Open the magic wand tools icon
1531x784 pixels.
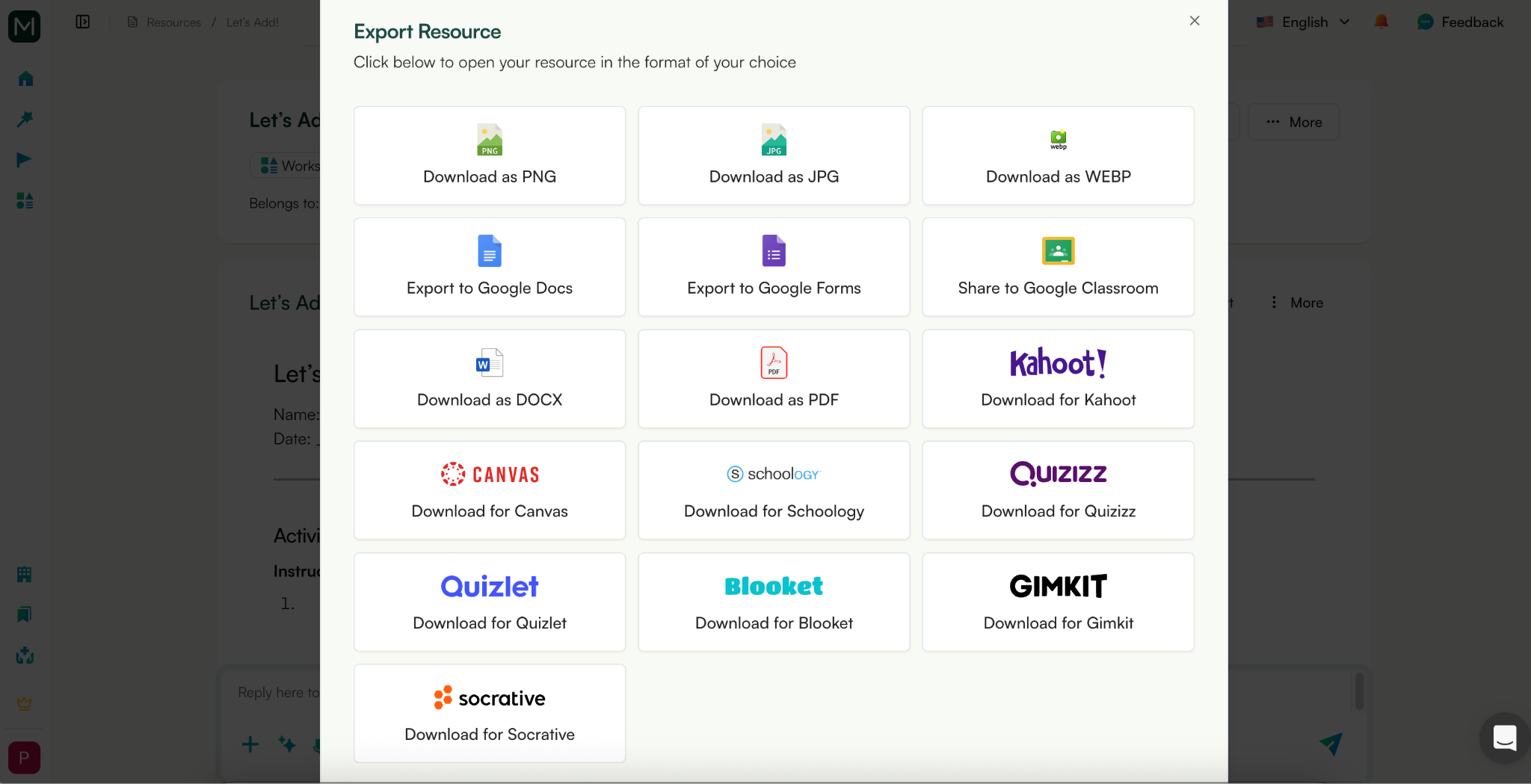click(x=25, y=119)
